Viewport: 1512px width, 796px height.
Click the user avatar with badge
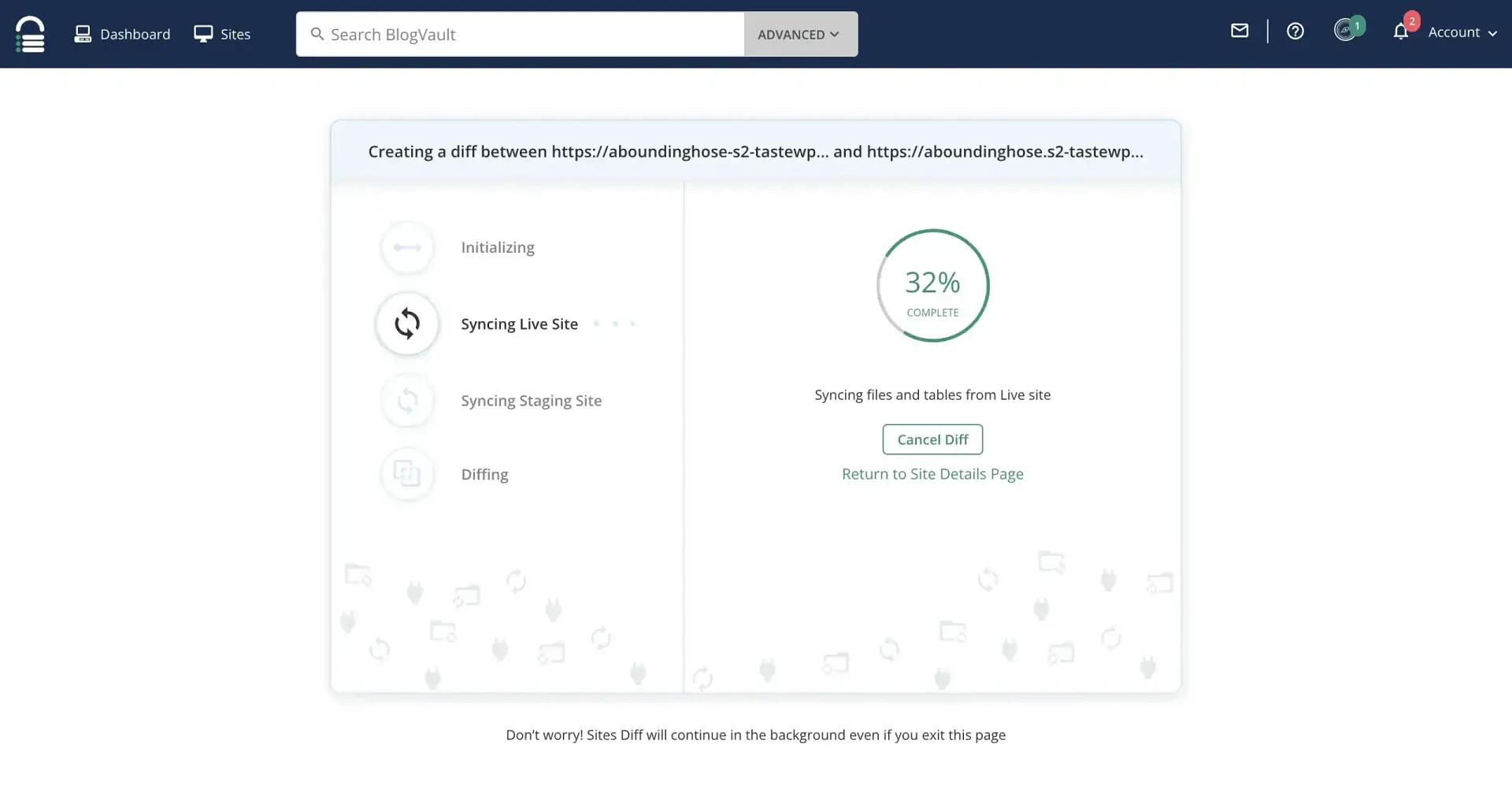point(1347,29)
